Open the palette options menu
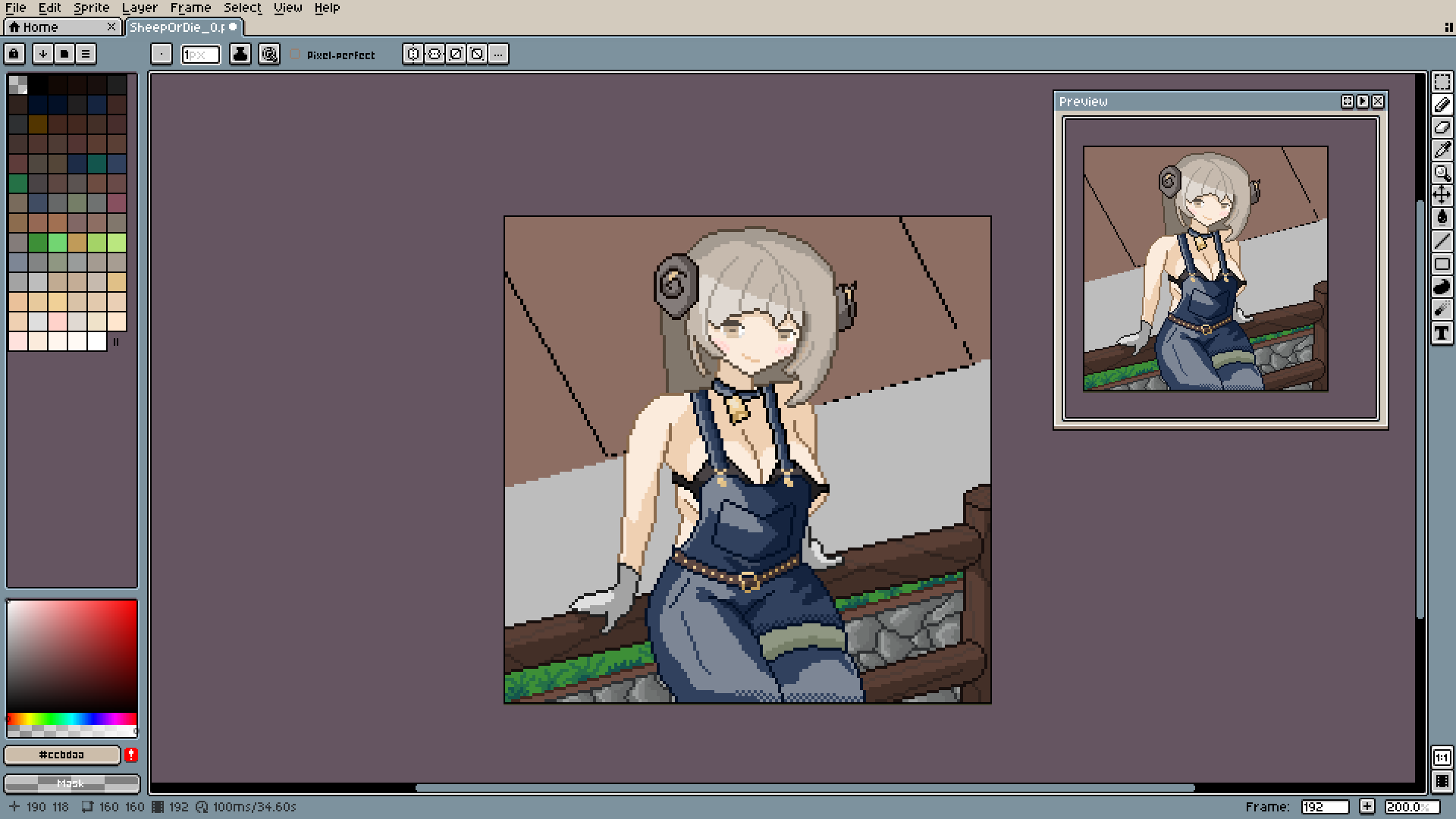This screenshot has width=1456, height=819. click(x=86, y=54)
